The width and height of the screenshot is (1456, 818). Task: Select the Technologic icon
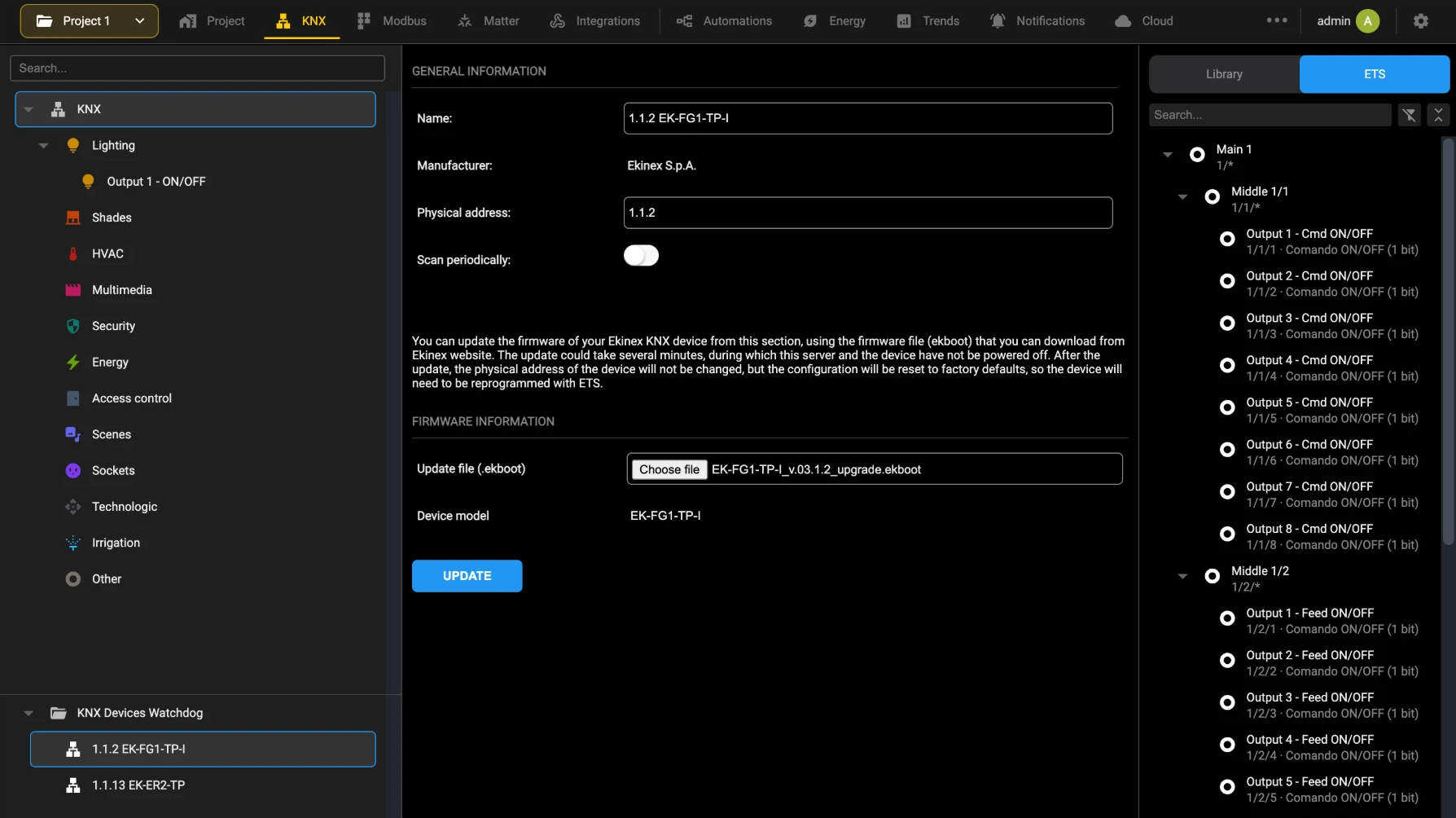[x=73, y=507]
